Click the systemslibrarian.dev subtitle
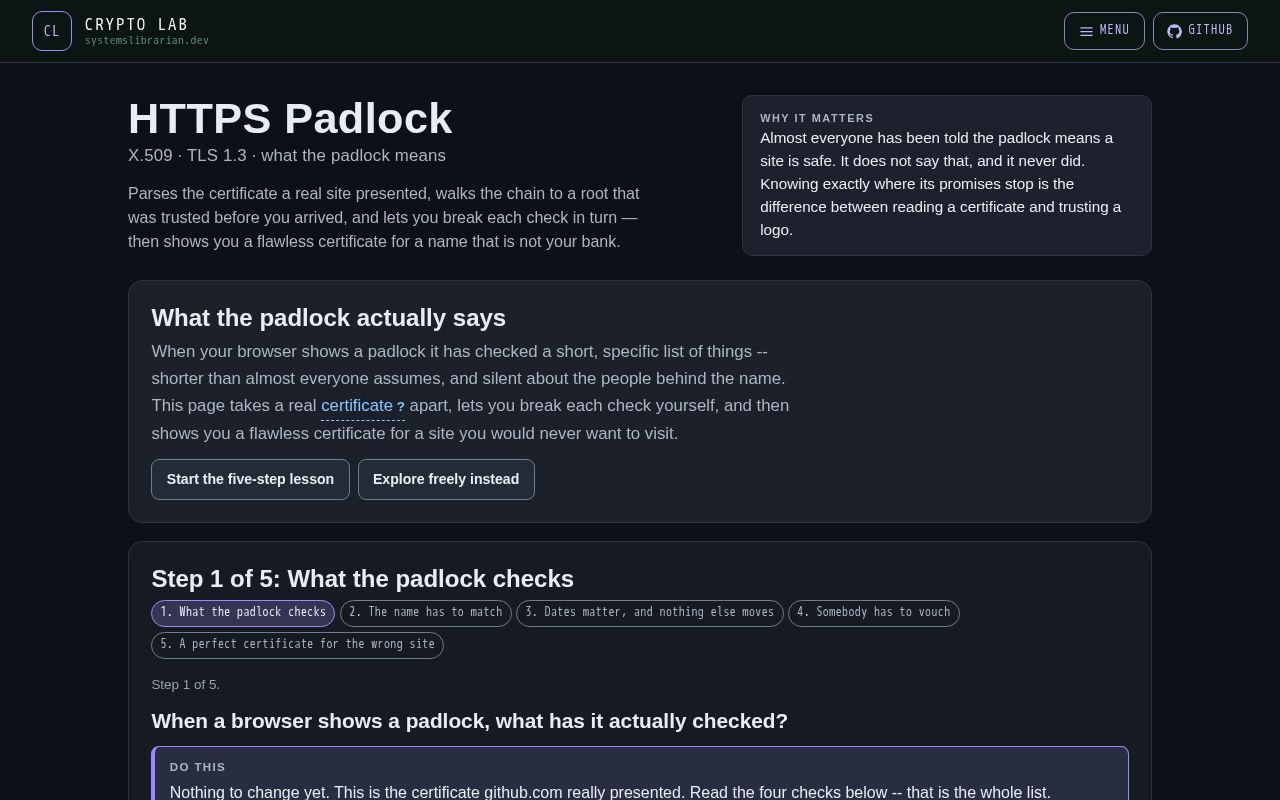The image size is (1280, 800). point(147,41)
